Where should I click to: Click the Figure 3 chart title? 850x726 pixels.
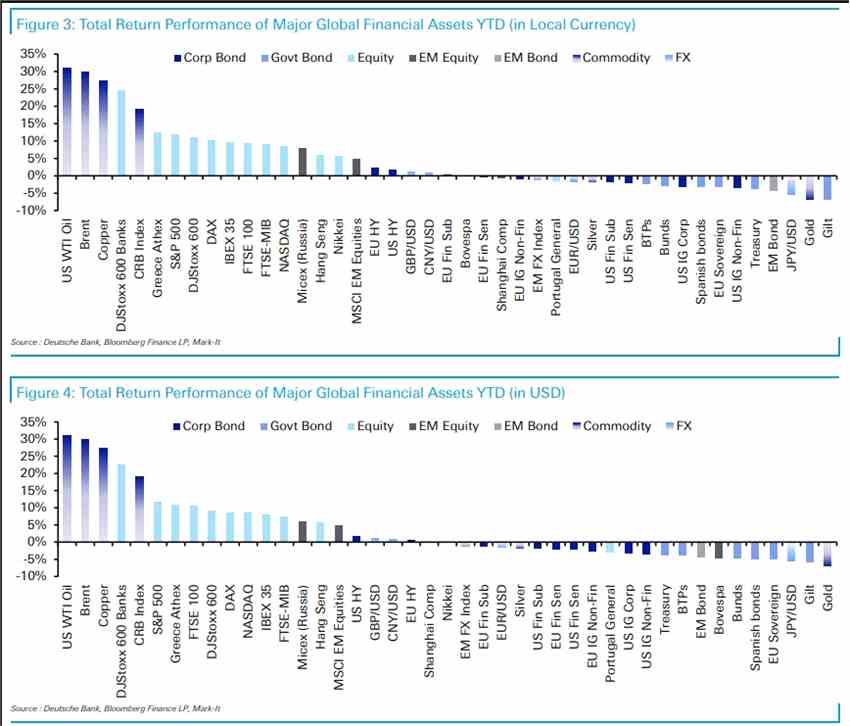click(325, 25)
